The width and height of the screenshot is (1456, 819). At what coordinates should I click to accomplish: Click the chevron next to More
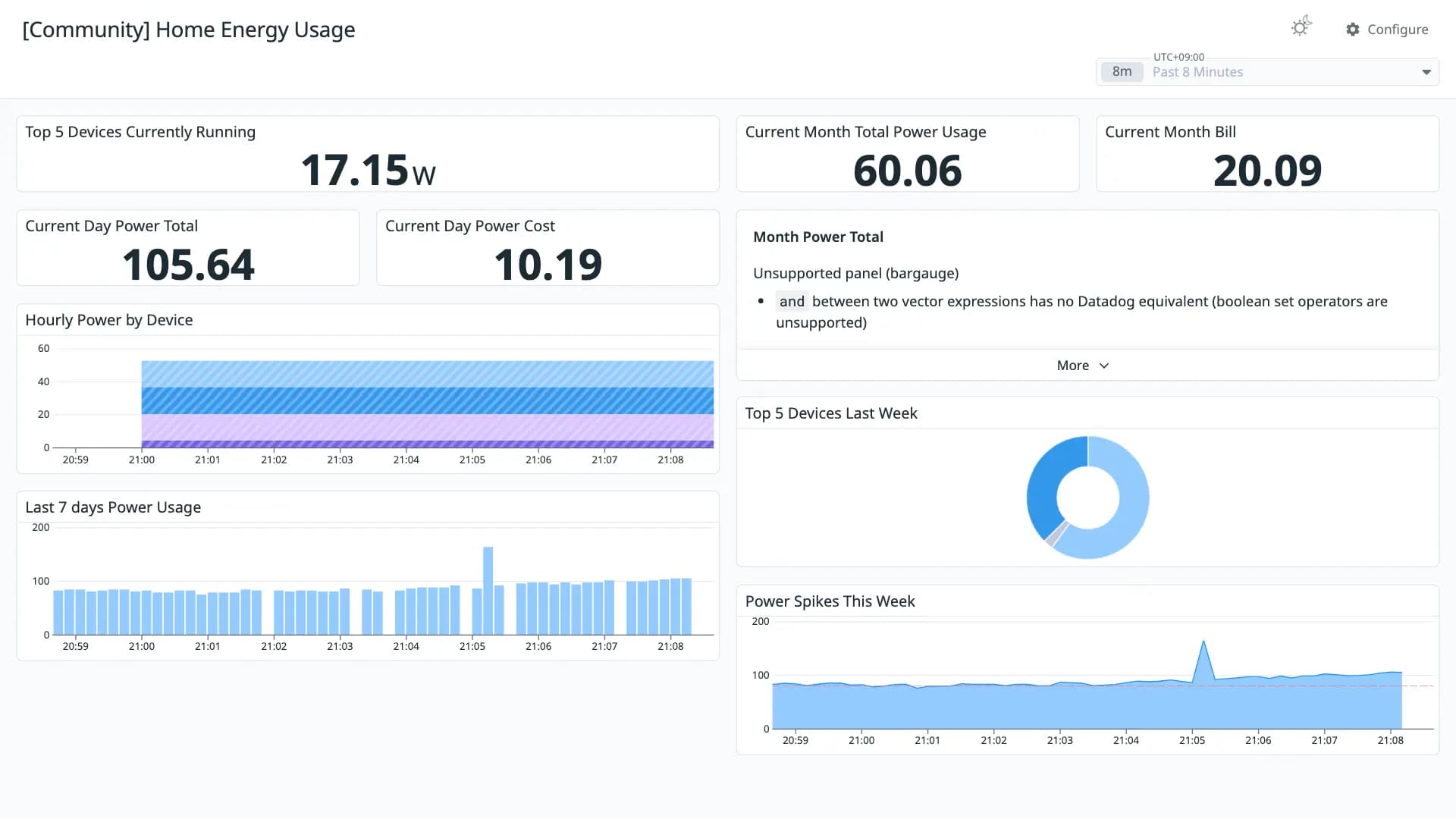[x=1104, y=366]
